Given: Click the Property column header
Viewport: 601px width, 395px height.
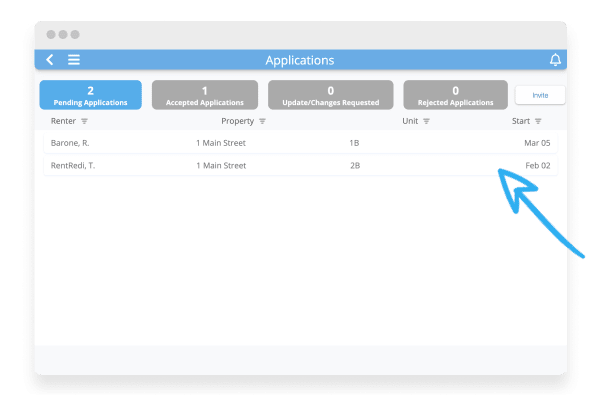Looking at the screenshot, I should tap(237, 121).
